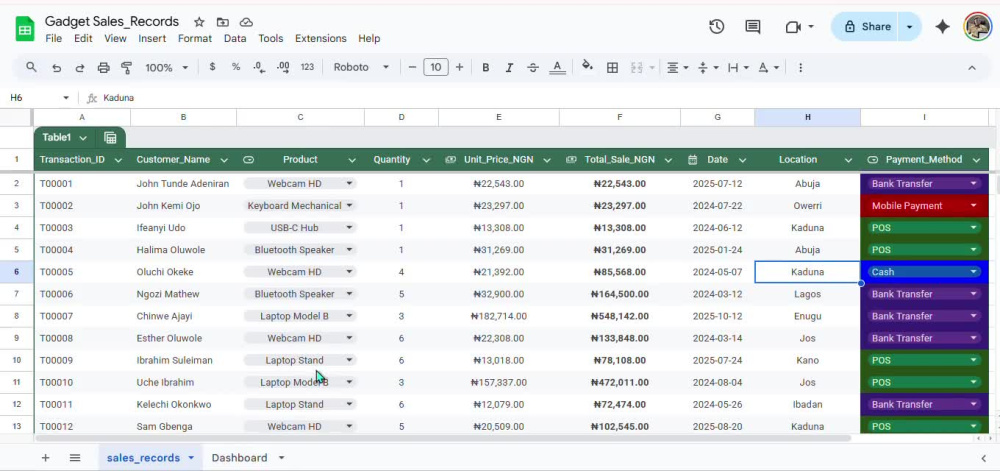The width and height of the screenshot is (1000, 471).
Task: Expand the Payment_Method column filter arrow
Action: (x=976, y=160)
